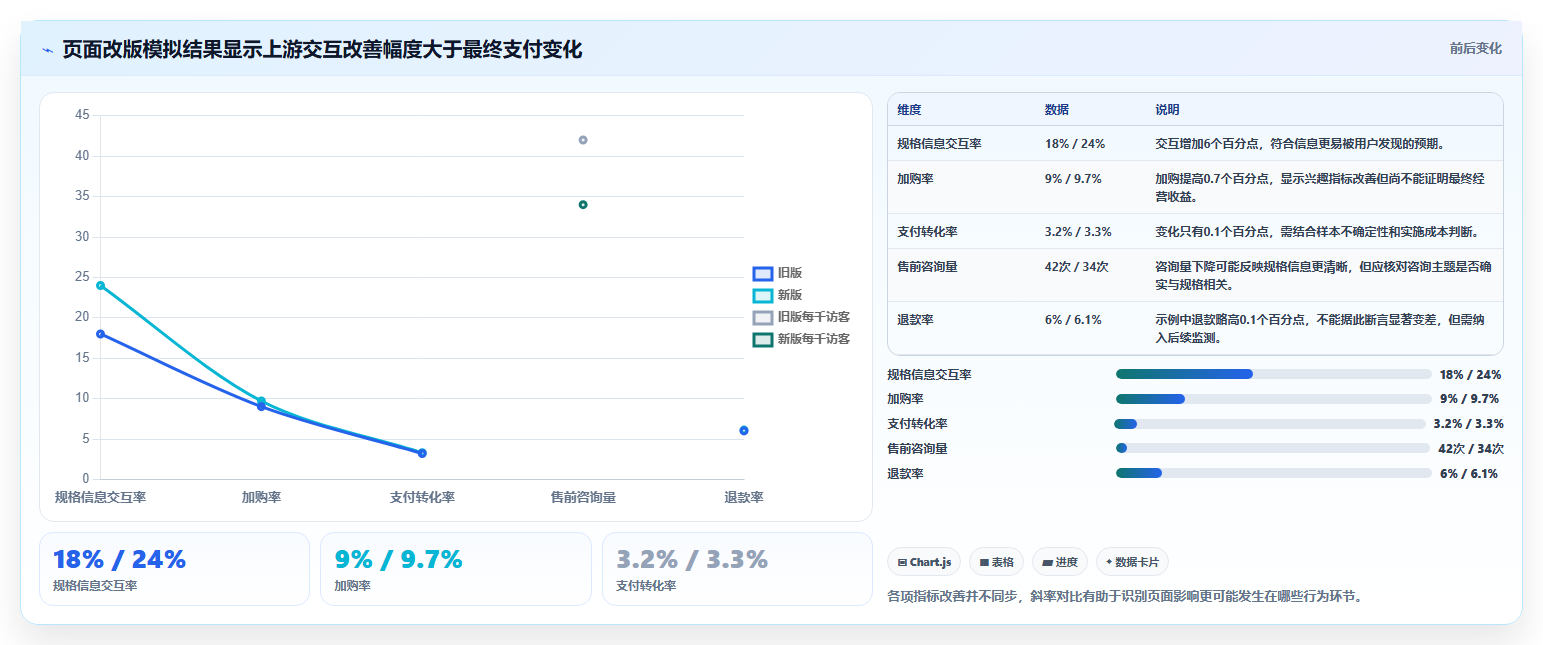
Task: Click the 退款率 blue data point at 6
Action: (x=744, y=431)
